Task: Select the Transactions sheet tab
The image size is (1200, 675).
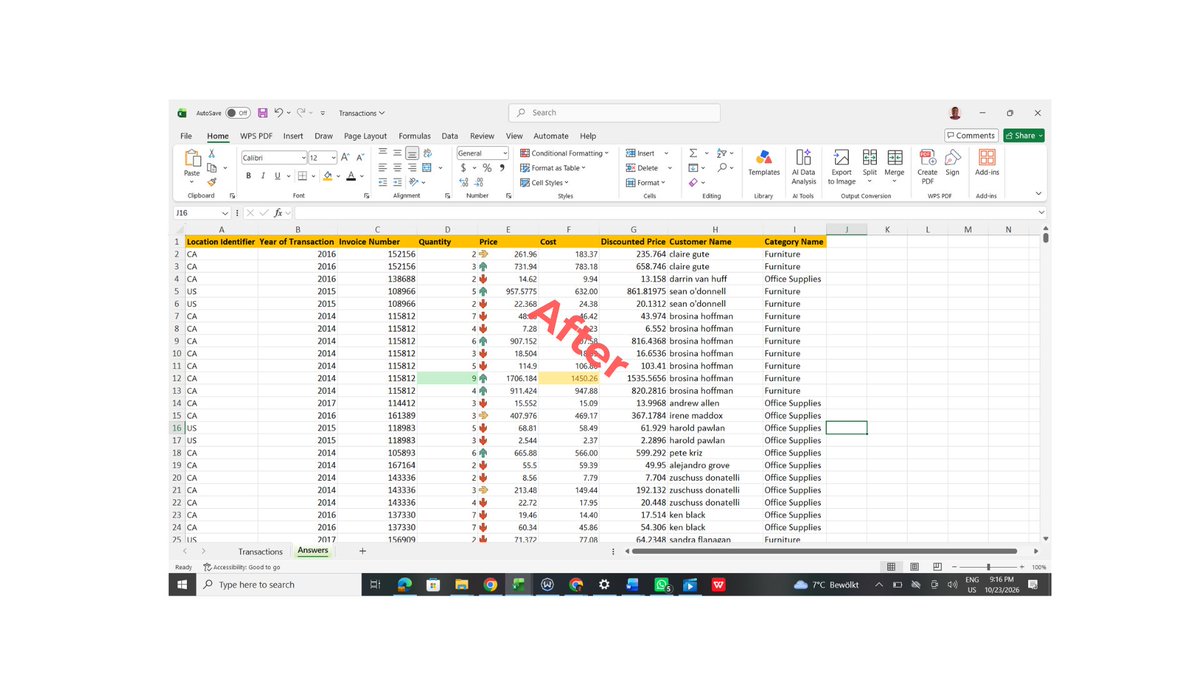Action: coord(260,552)
